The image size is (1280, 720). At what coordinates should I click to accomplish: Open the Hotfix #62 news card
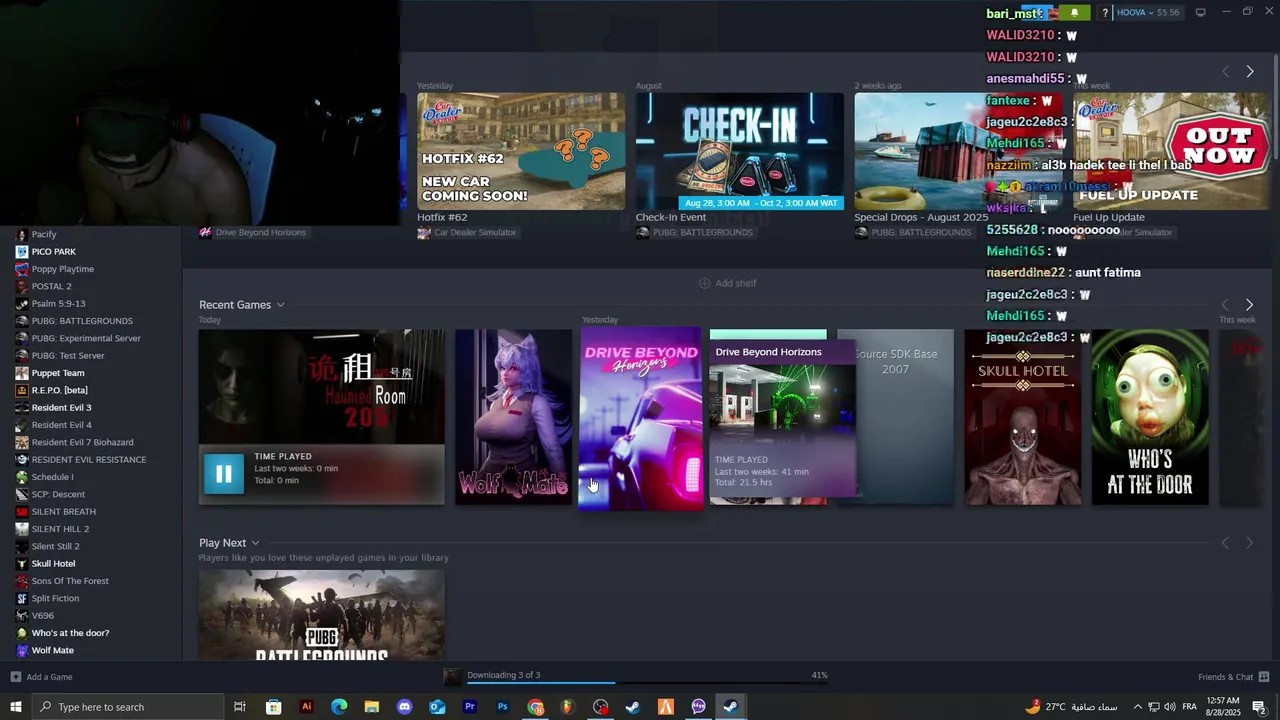[521, 151]
